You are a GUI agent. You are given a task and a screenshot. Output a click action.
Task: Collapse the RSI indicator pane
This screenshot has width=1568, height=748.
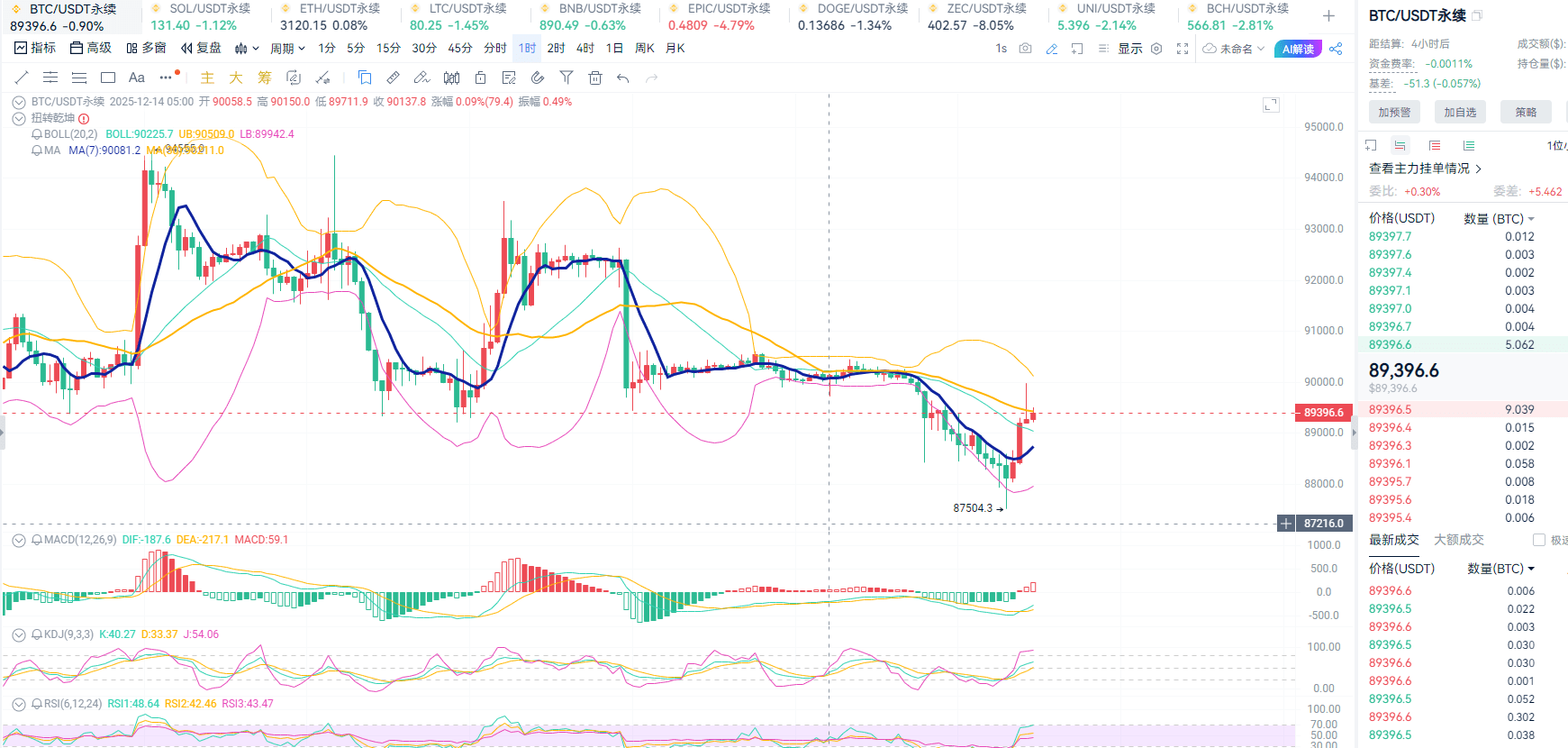[x=18, y=704]
